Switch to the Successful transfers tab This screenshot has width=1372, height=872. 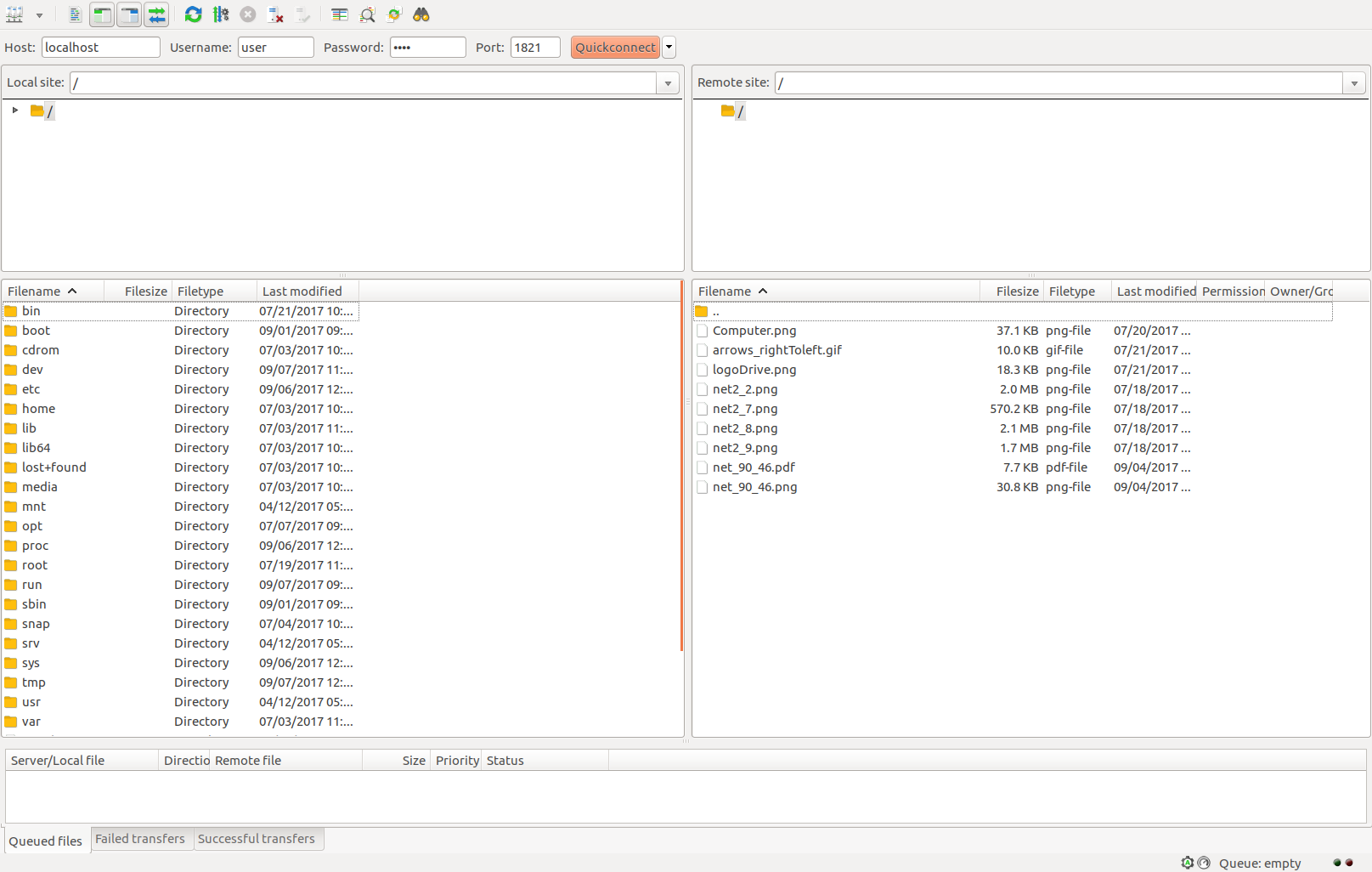[x=257, y=839]
